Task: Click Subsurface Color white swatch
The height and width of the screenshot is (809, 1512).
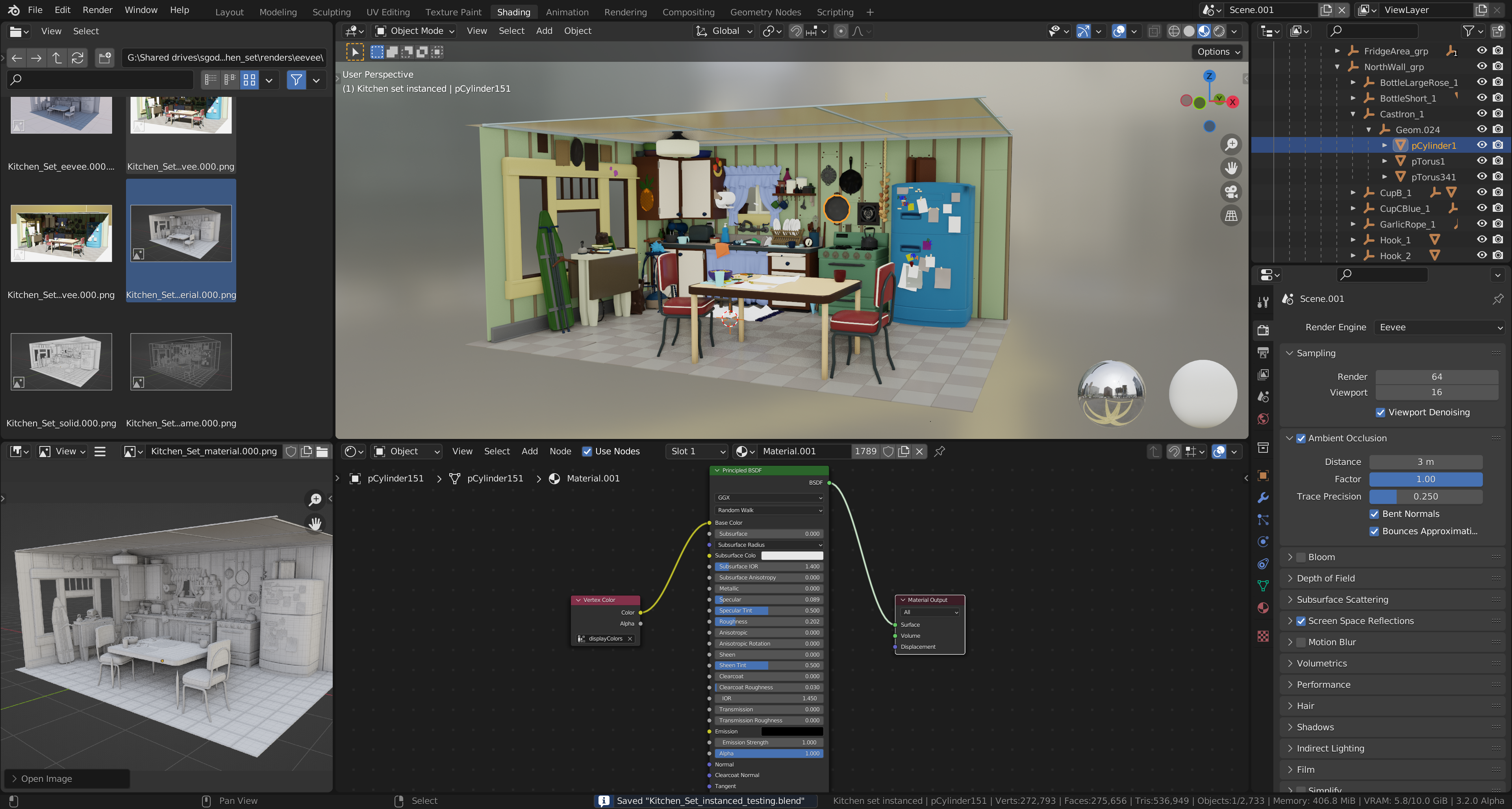Action: pyautogui.click(x=792, y=555)
